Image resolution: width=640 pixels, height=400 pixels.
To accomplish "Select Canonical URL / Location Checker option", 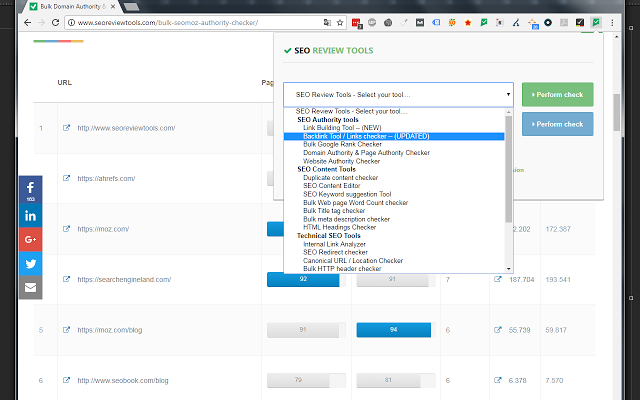I will 394,260.
